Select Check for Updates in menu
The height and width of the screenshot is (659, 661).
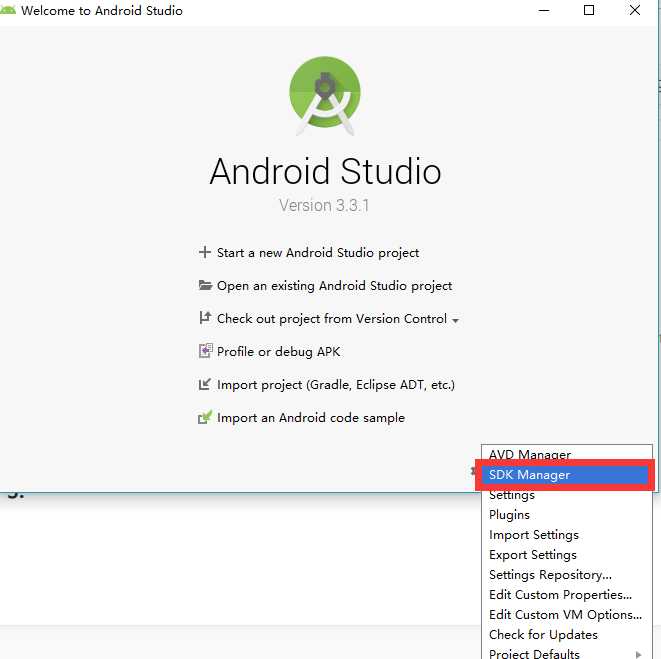click(x=567, y=635)
